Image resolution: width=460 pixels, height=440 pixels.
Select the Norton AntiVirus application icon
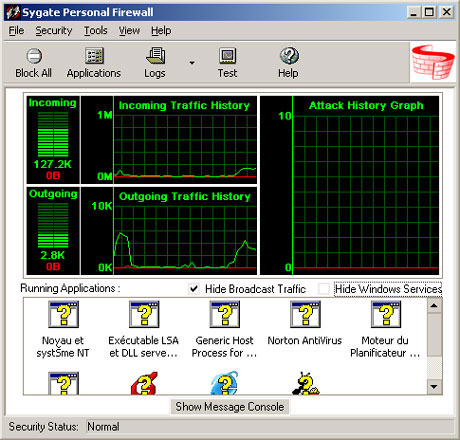click(305, 314)
